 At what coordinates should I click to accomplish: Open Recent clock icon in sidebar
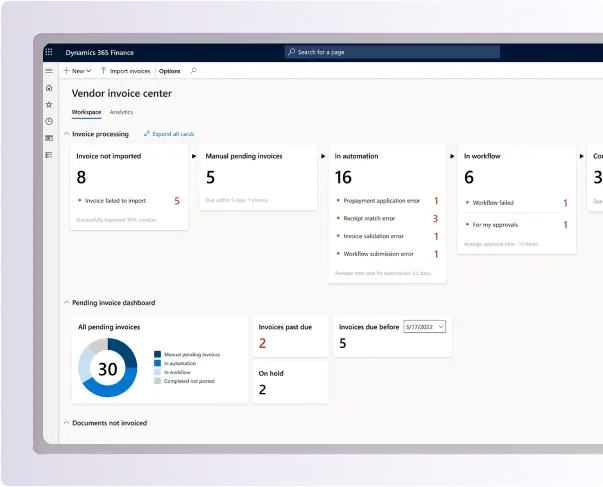click(49, 122)
